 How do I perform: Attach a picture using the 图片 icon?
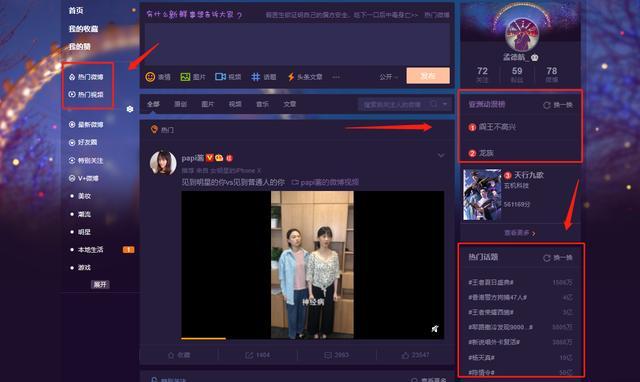(185, 77)
